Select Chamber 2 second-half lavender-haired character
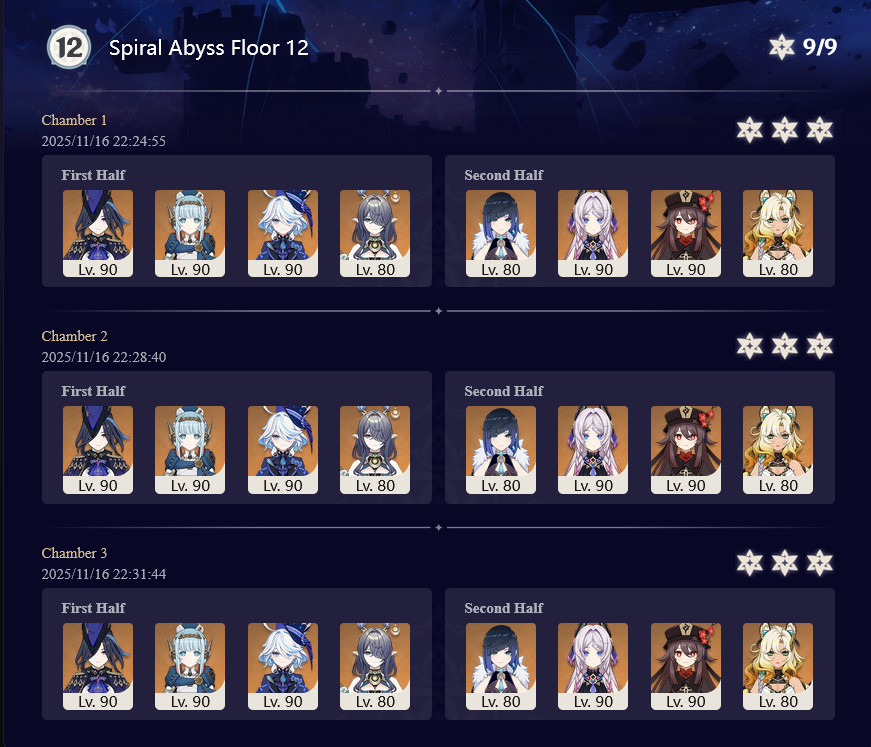 [x=593, y=450]
